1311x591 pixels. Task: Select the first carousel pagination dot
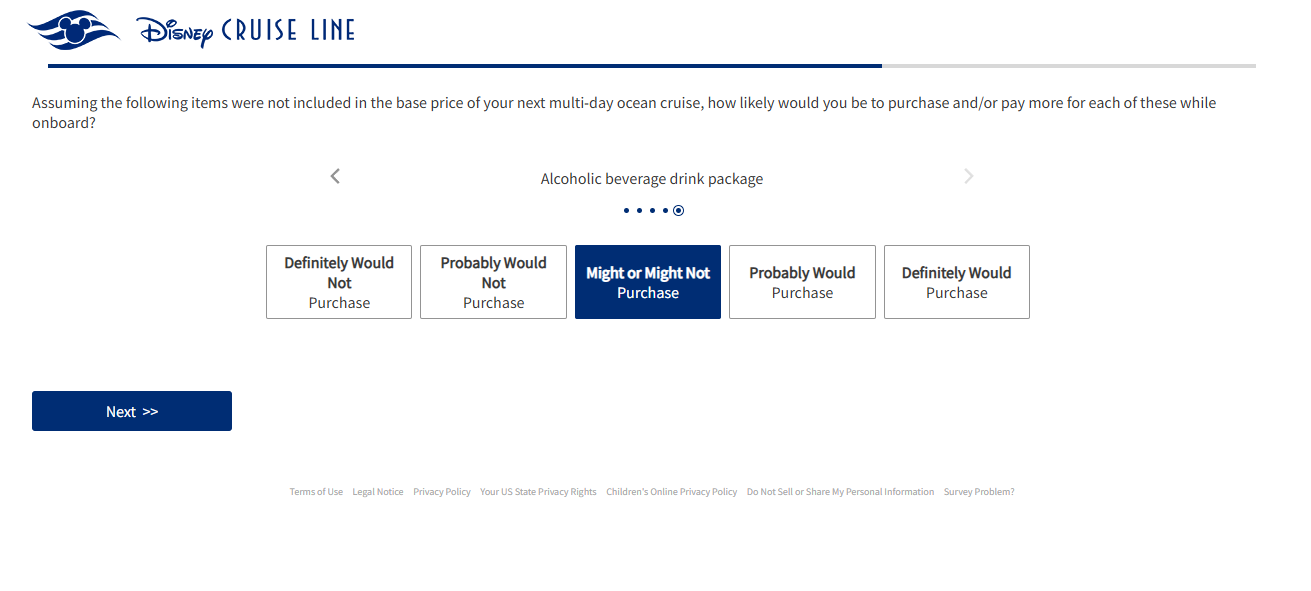tap(626, 210)
